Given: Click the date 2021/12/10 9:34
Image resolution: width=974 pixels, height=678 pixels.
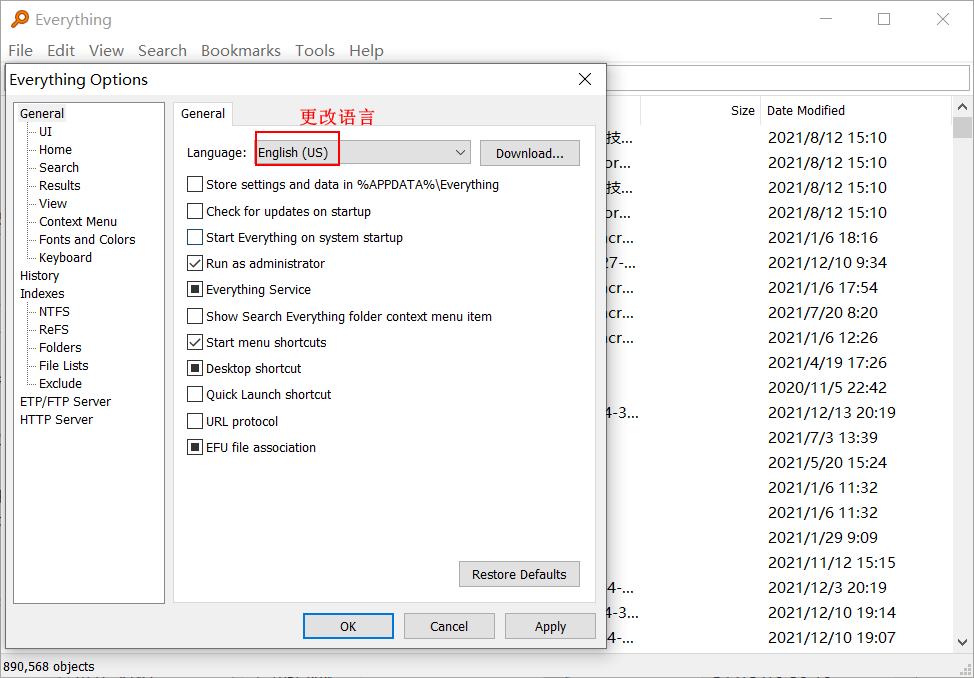Looking at the screenshot, I should (x=827, y=263).
